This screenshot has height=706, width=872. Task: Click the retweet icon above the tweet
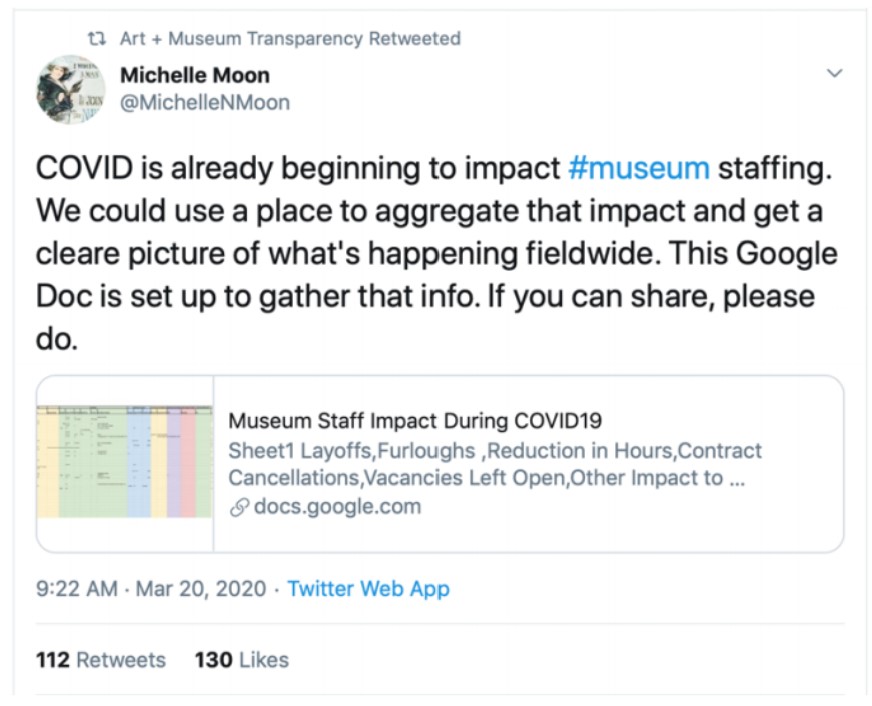point(96,39)
